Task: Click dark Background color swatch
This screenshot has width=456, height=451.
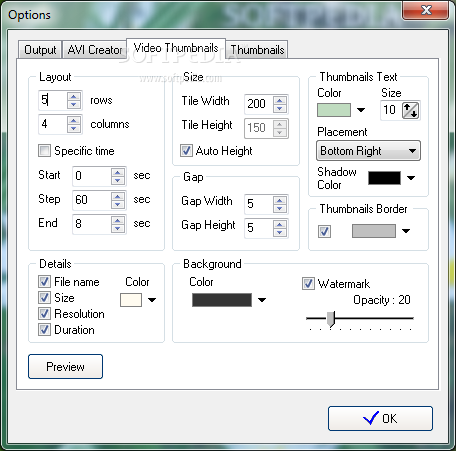Action: click(222, 300)
